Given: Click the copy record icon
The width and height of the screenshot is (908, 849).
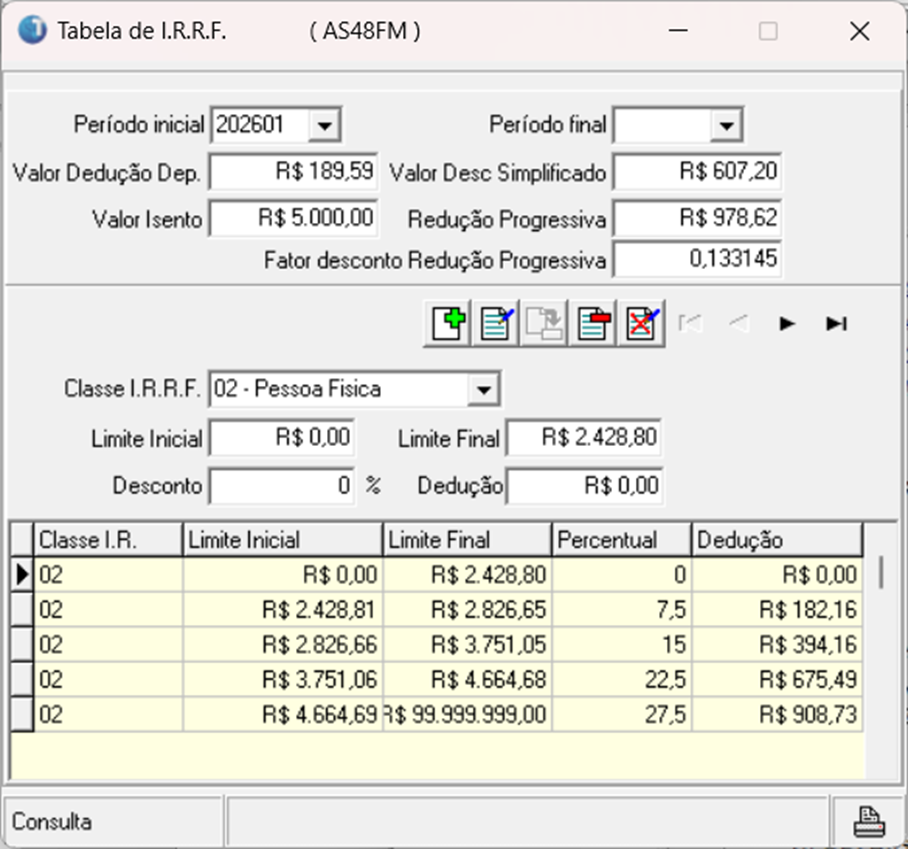Looking at the screenshot, I should click(543, 322).
